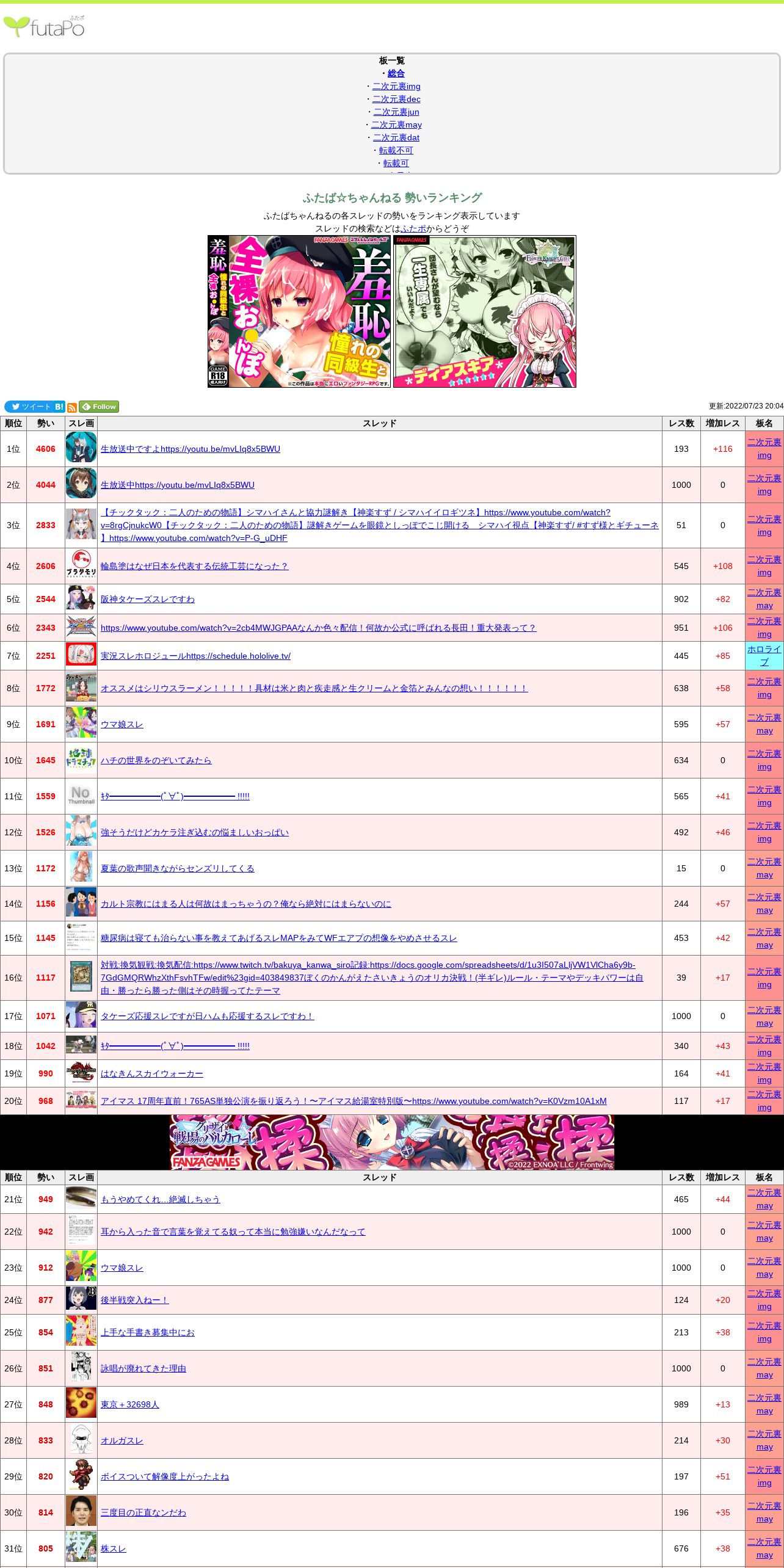Screen dimensions: 784x1568
Task: Open 夏葉の歌声聞きながら thread
Action: click(x=178, y=868)
